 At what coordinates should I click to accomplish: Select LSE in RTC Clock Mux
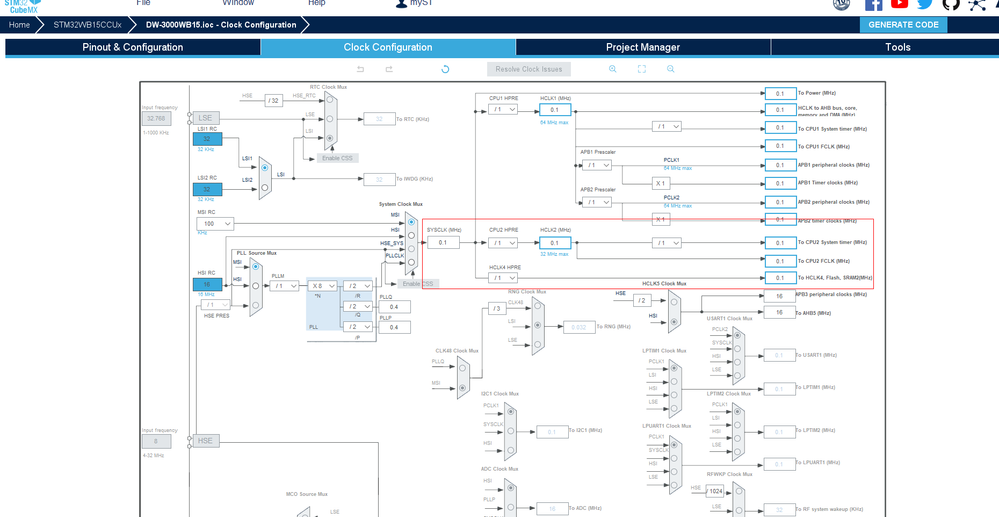(329, 119)
